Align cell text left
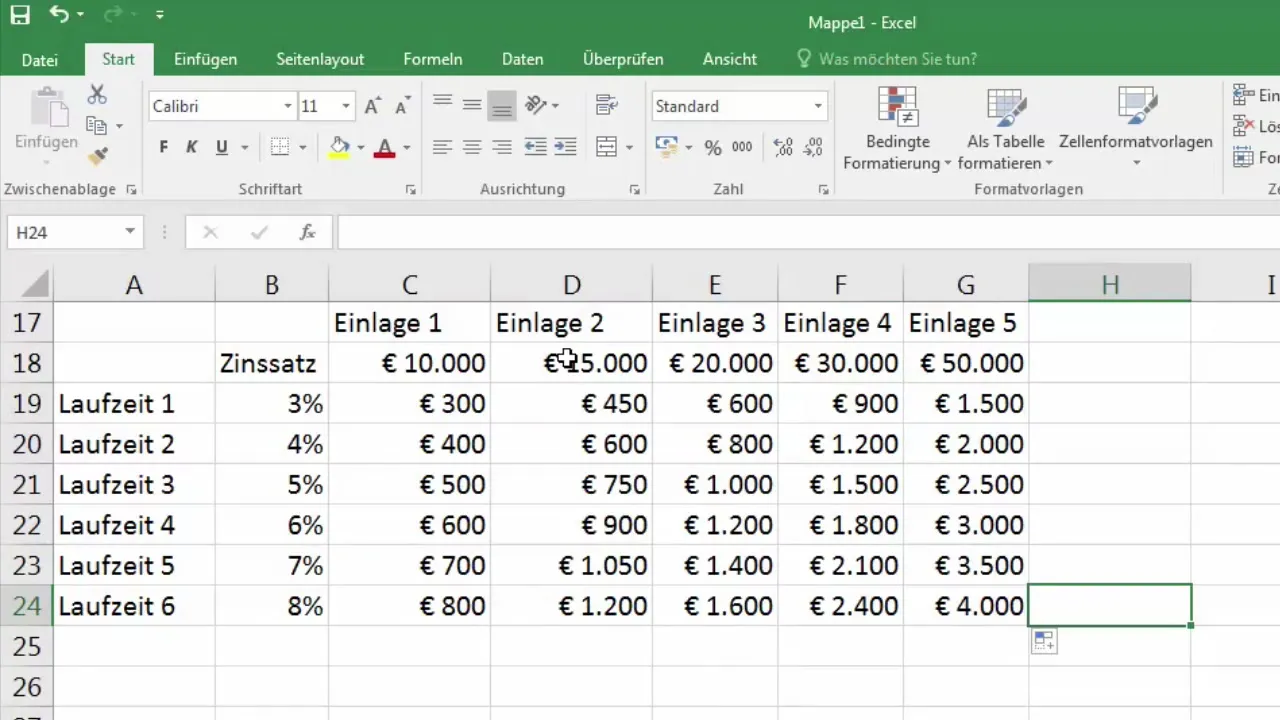1280x720 pixels. coord(443,148)
